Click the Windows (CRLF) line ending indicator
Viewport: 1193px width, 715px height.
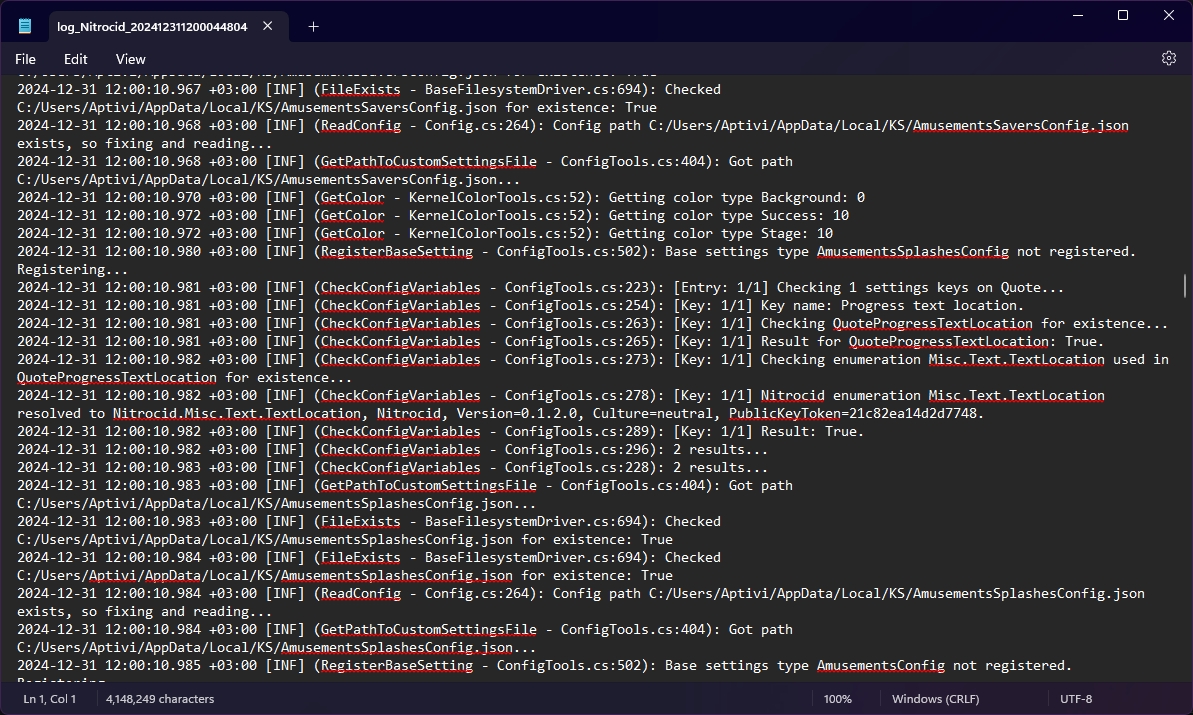pos(937,699)
